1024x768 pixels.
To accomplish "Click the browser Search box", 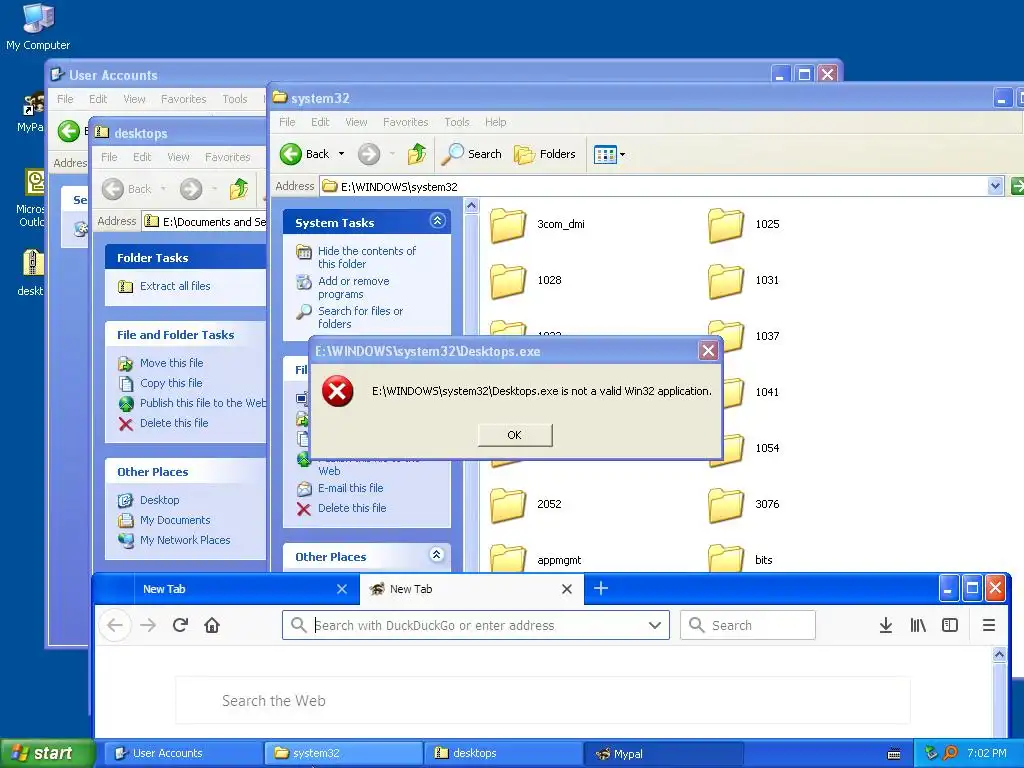I will (x=748, y=626).
